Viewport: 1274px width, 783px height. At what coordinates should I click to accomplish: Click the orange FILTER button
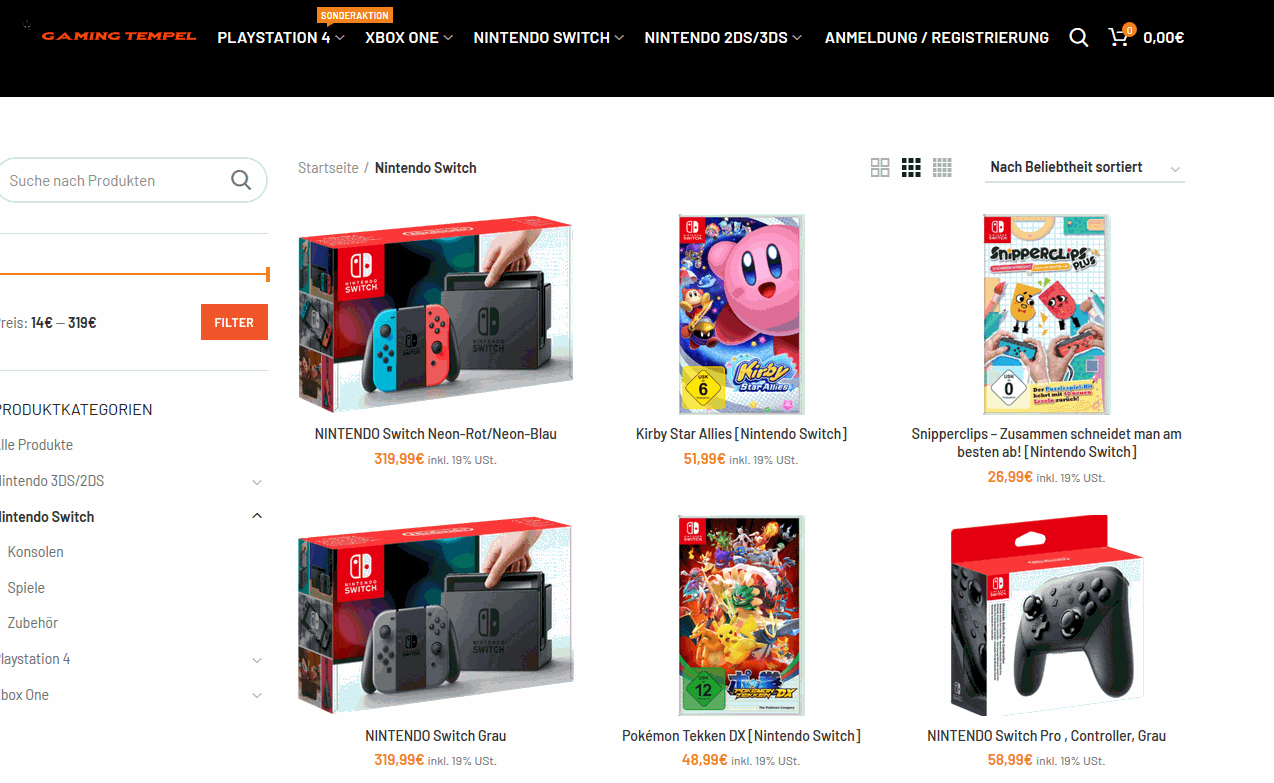coord(234,322)
